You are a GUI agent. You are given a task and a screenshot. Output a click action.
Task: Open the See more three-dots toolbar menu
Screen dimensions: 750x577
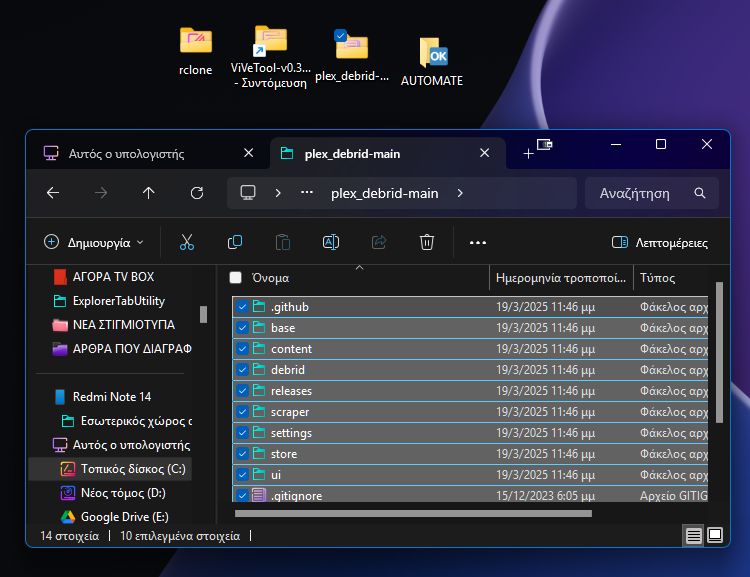(478, 242)
